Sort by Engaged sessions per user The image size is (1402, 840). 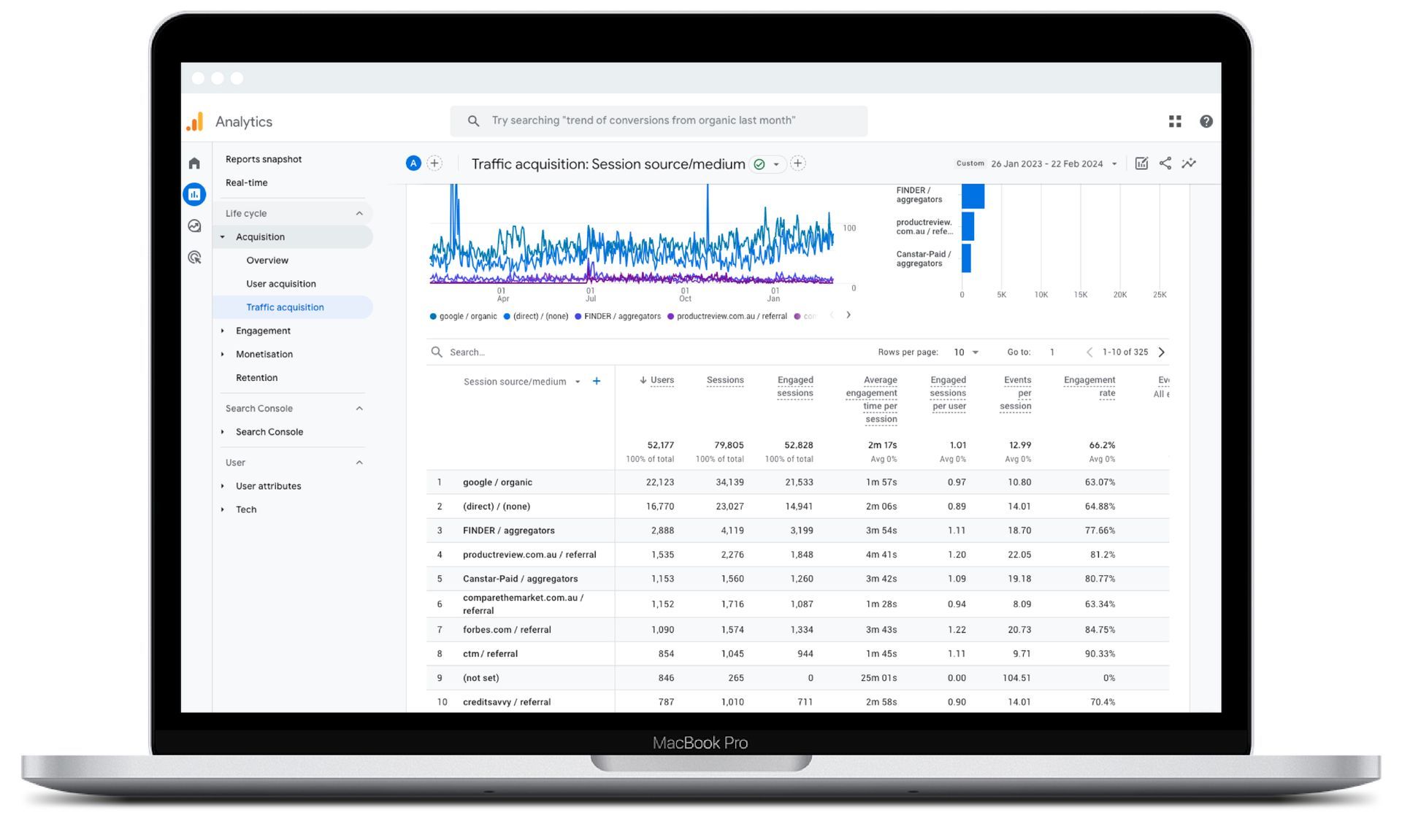click(948, 393)
